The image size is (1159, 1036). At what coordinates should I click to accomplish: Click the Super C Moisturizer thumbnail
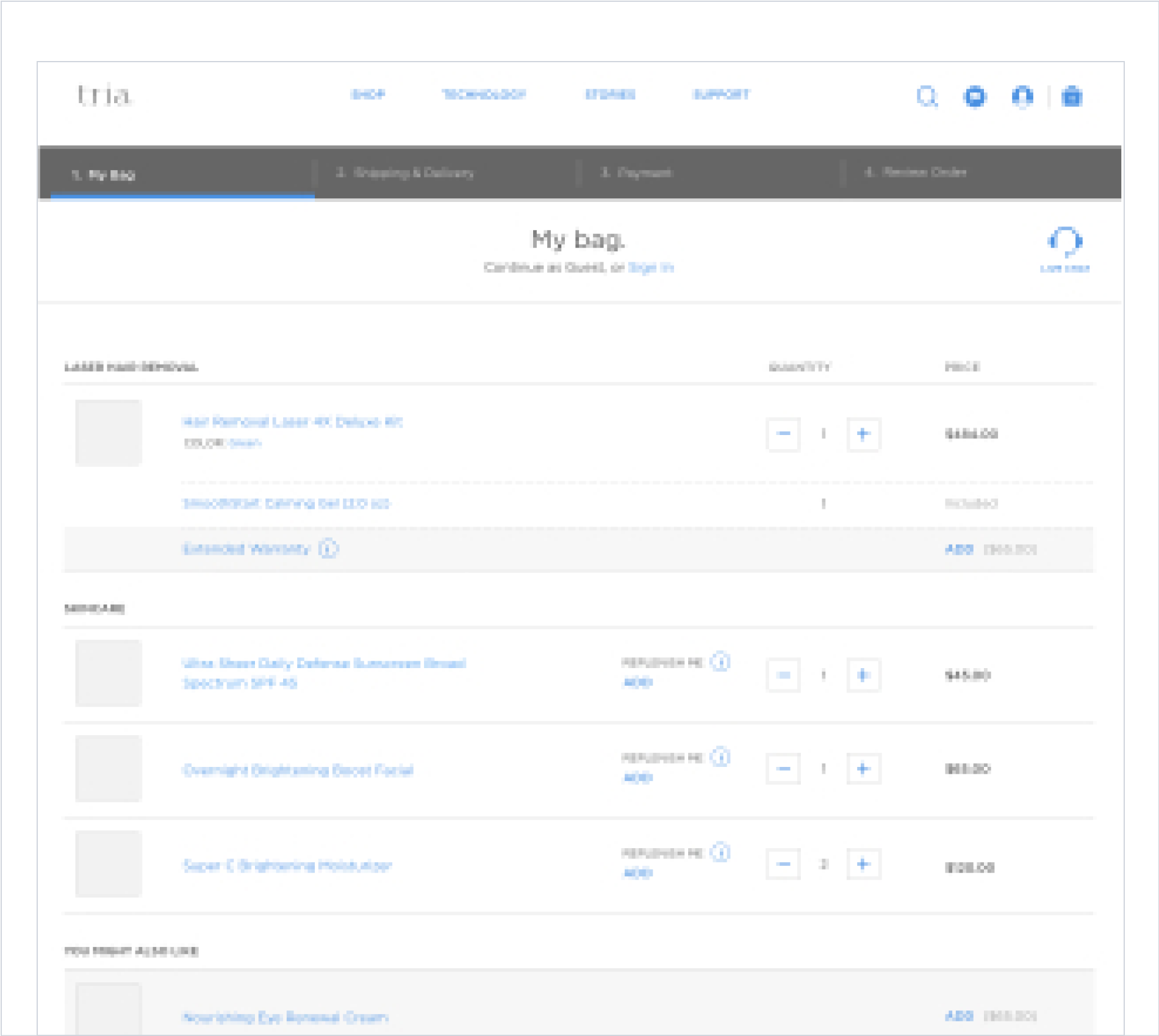(109, 863)
